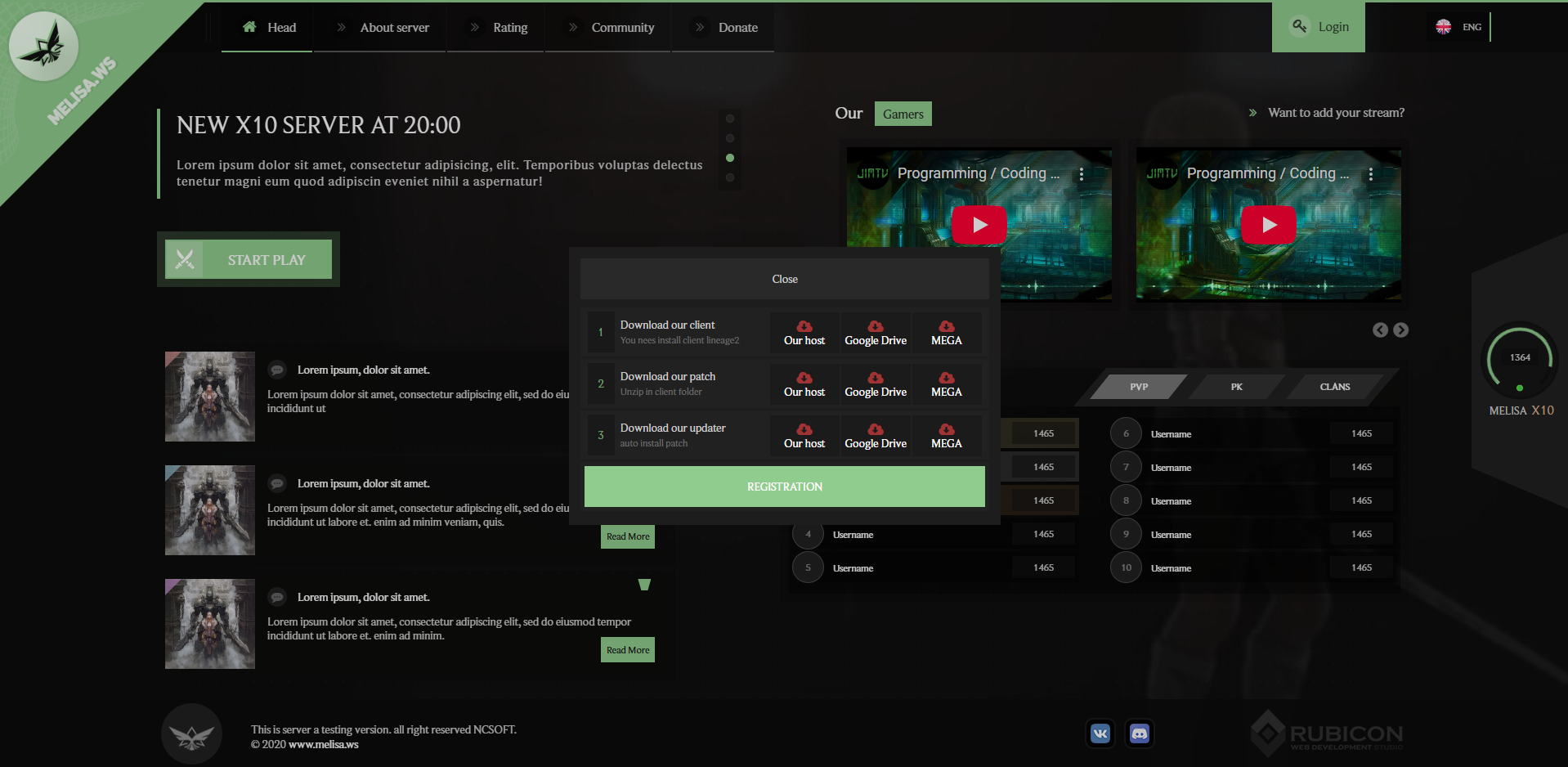Click the VK social network icon
The width and height of the screenshot is (1568, 767).
1100,733
